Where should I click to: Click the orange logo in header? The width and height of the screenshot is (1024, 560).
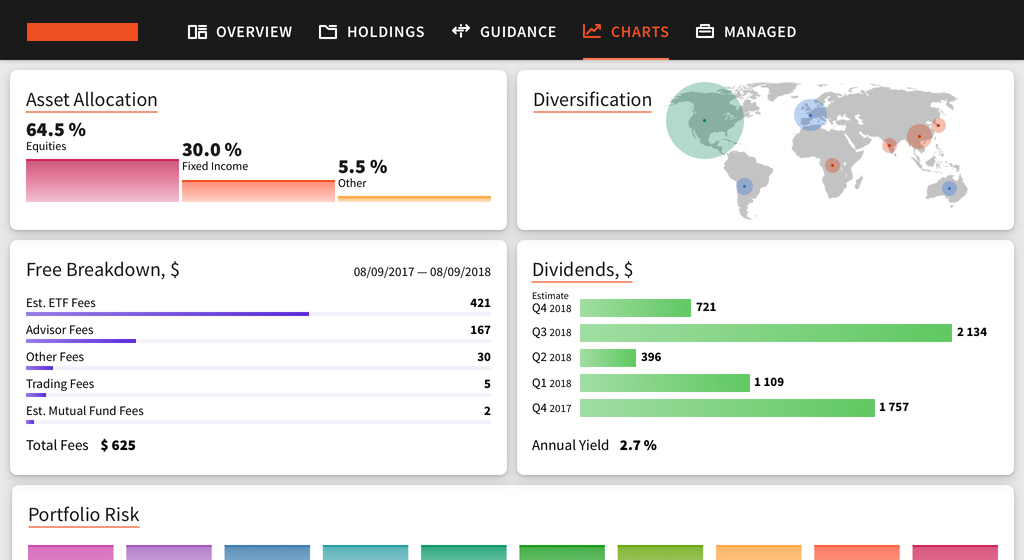[82, 32]
